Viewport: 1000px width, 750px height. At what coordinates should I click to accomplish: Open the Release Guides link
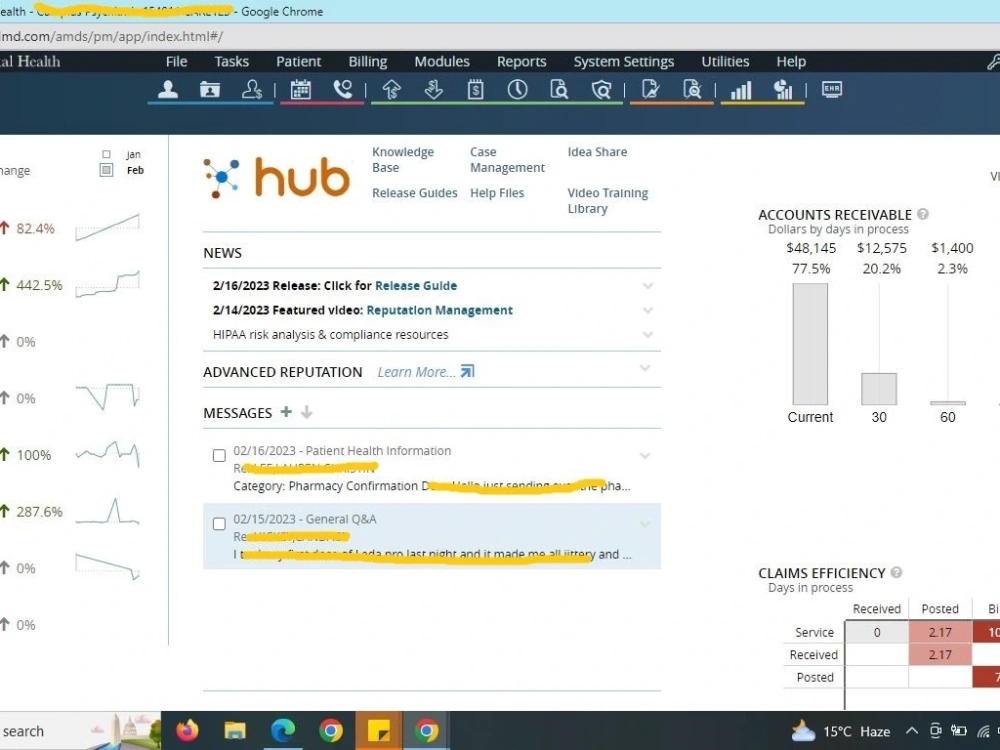[x=415, y=193]
